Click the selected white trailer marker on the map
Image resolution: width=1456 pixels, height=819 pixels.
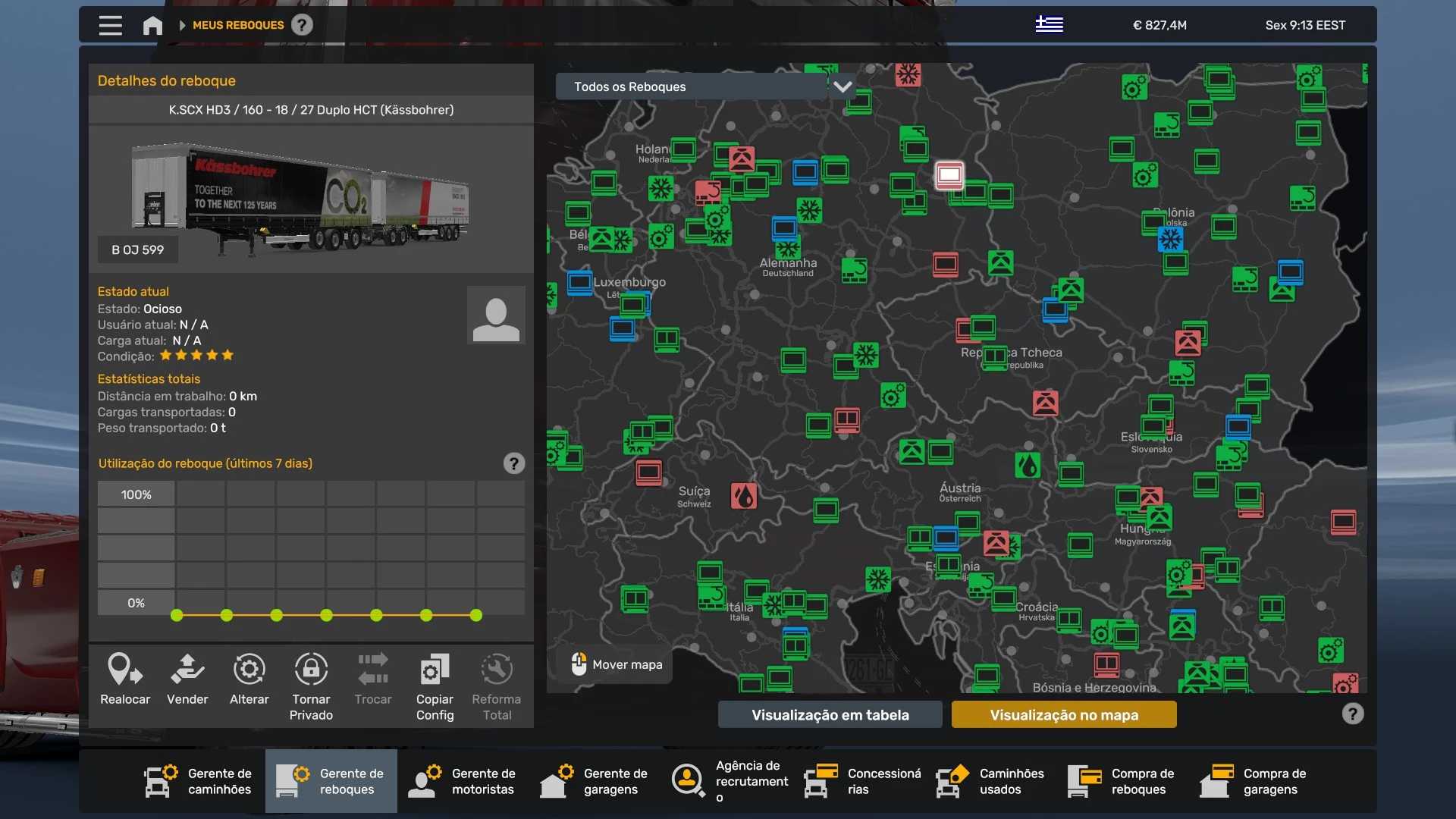(x=949, y=175)
